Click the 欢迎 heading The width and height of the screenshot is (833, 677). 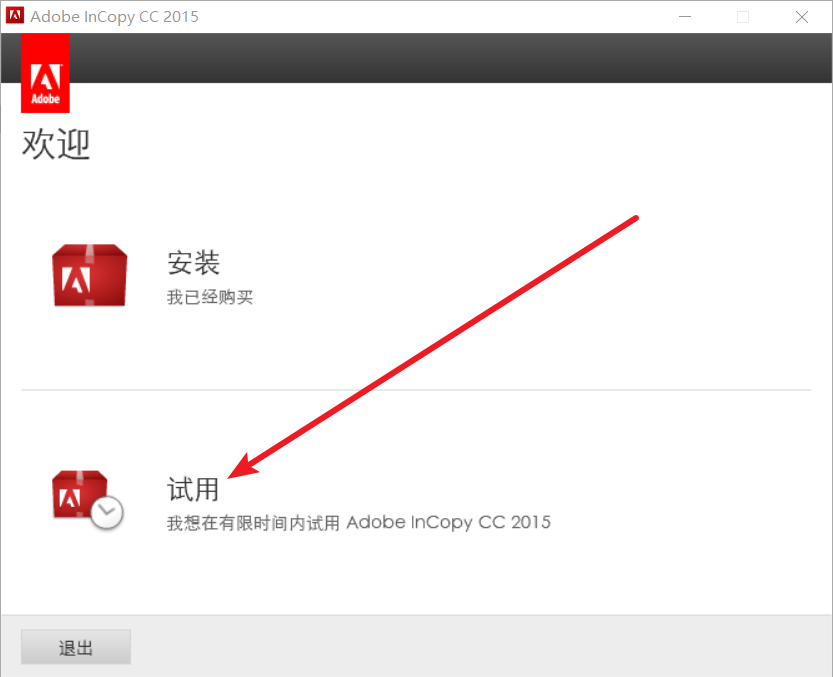56,144
